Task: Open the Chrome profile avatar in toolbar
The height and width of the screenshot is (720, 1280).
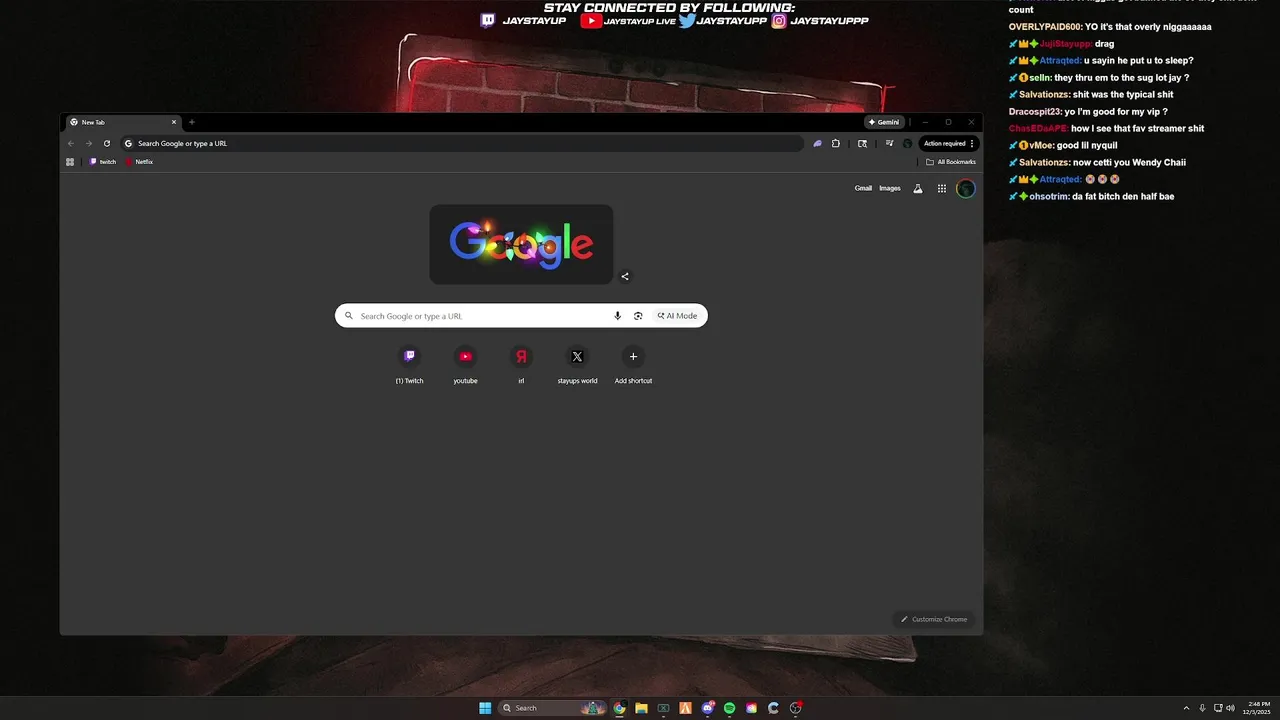Action: 907,143
